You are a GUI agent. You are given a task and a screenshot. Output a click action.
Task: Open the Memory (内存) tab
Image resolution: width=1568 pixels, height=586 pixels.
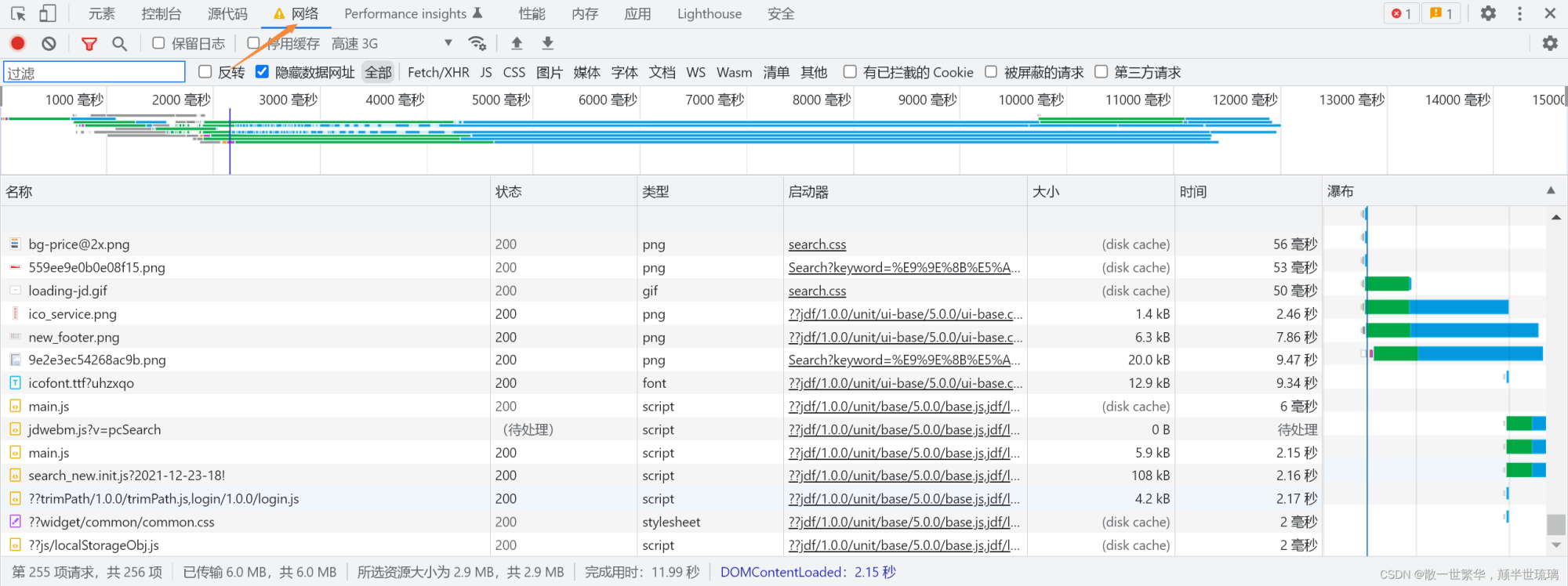point(585,13)
